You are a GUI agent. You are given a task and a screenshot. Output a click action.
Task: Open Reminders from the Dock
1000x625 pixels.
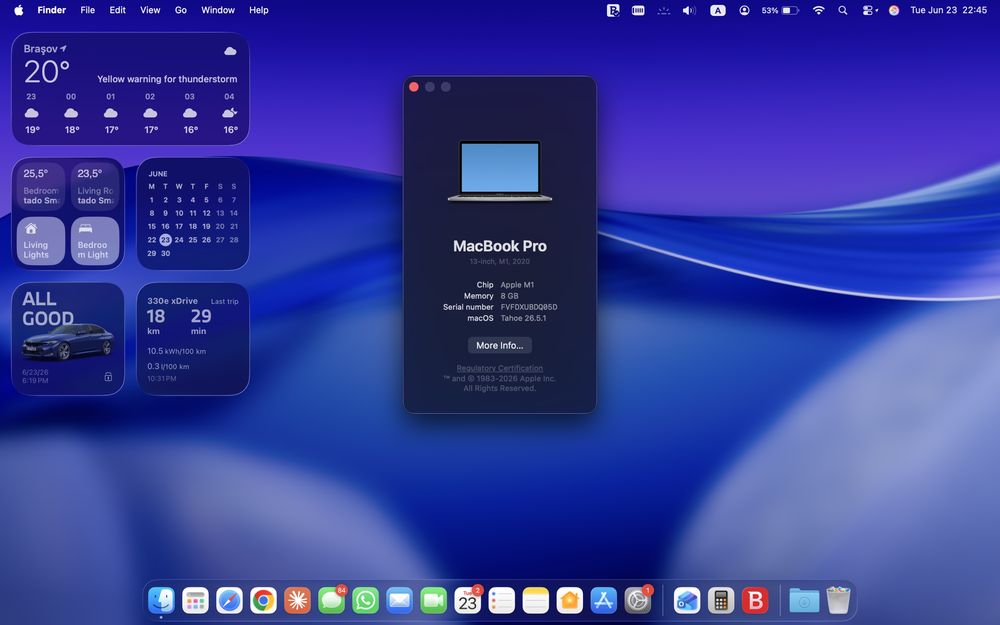click(502, 600)
